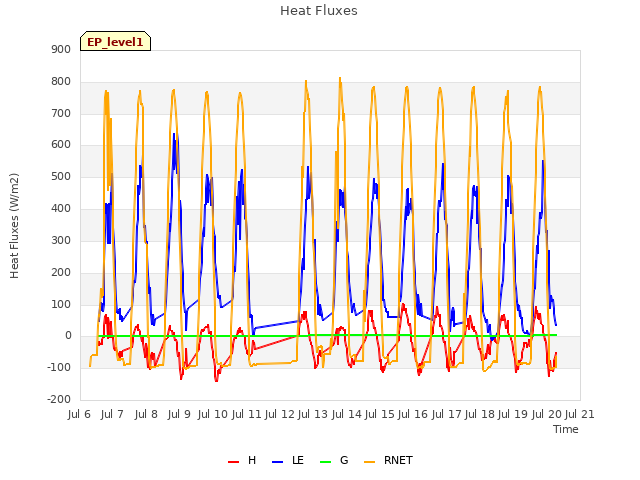Click the Jul 13 x-axis tick label
The width and height of the screenshot is (640, 480).
pos(313,414)
